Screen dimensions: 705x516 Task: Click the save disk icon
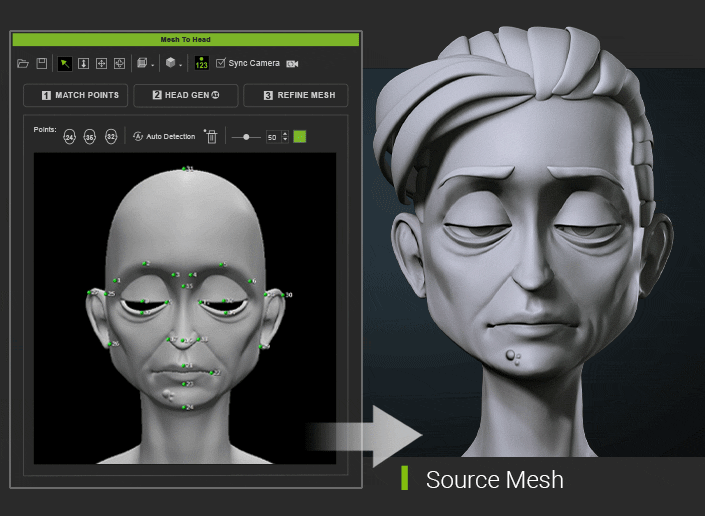pos(42,63)
